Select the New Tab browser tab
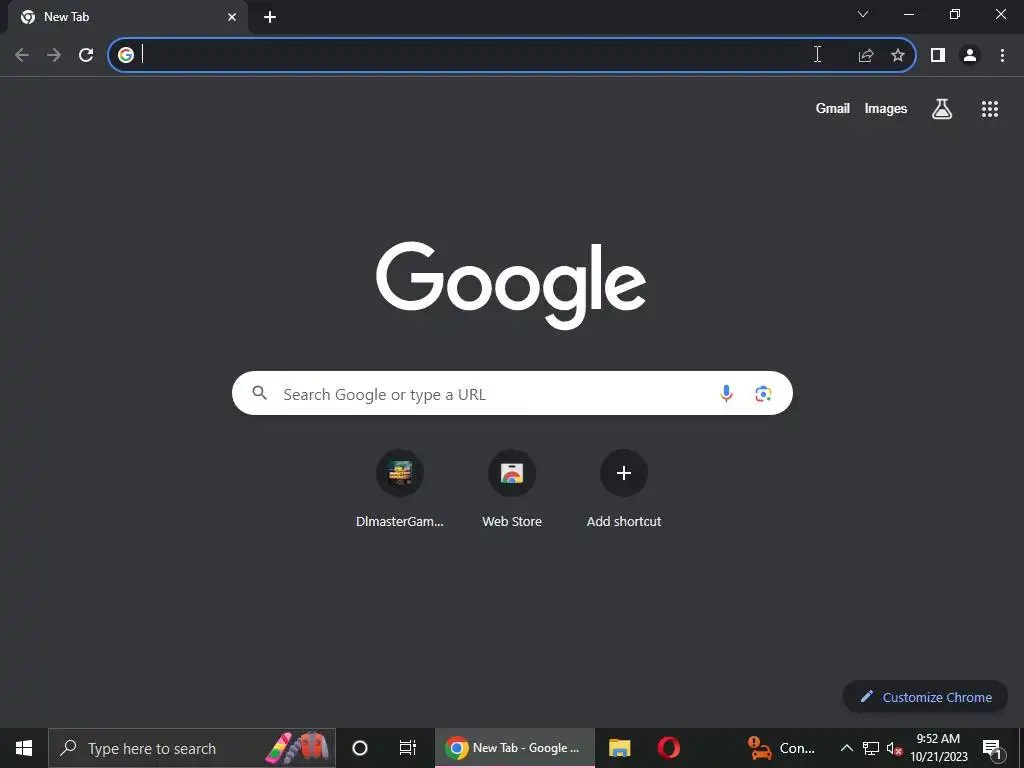This screenshot has width=1024, height=768. pos(127,17)
